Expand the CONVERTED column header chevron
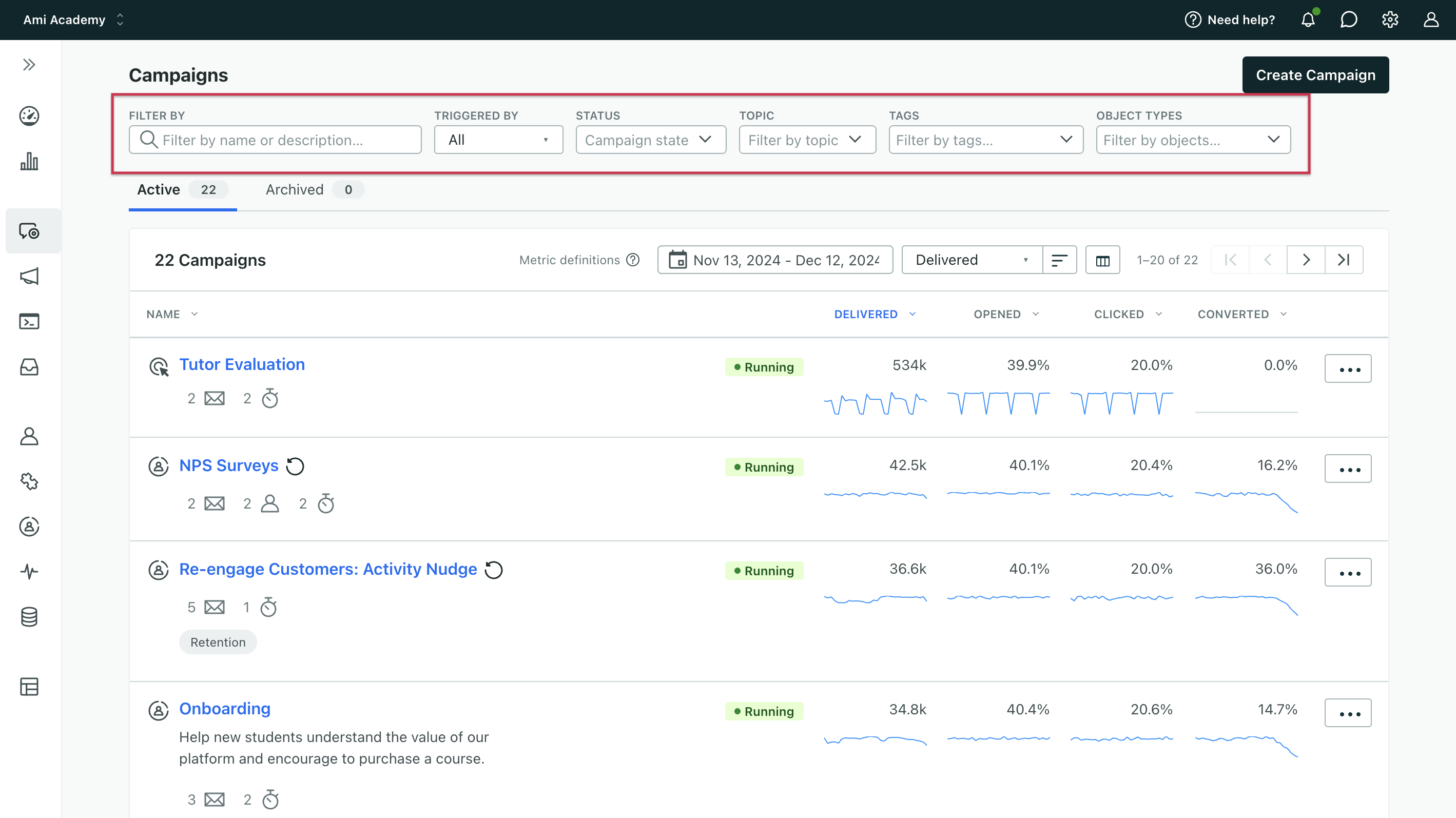 1283,314
